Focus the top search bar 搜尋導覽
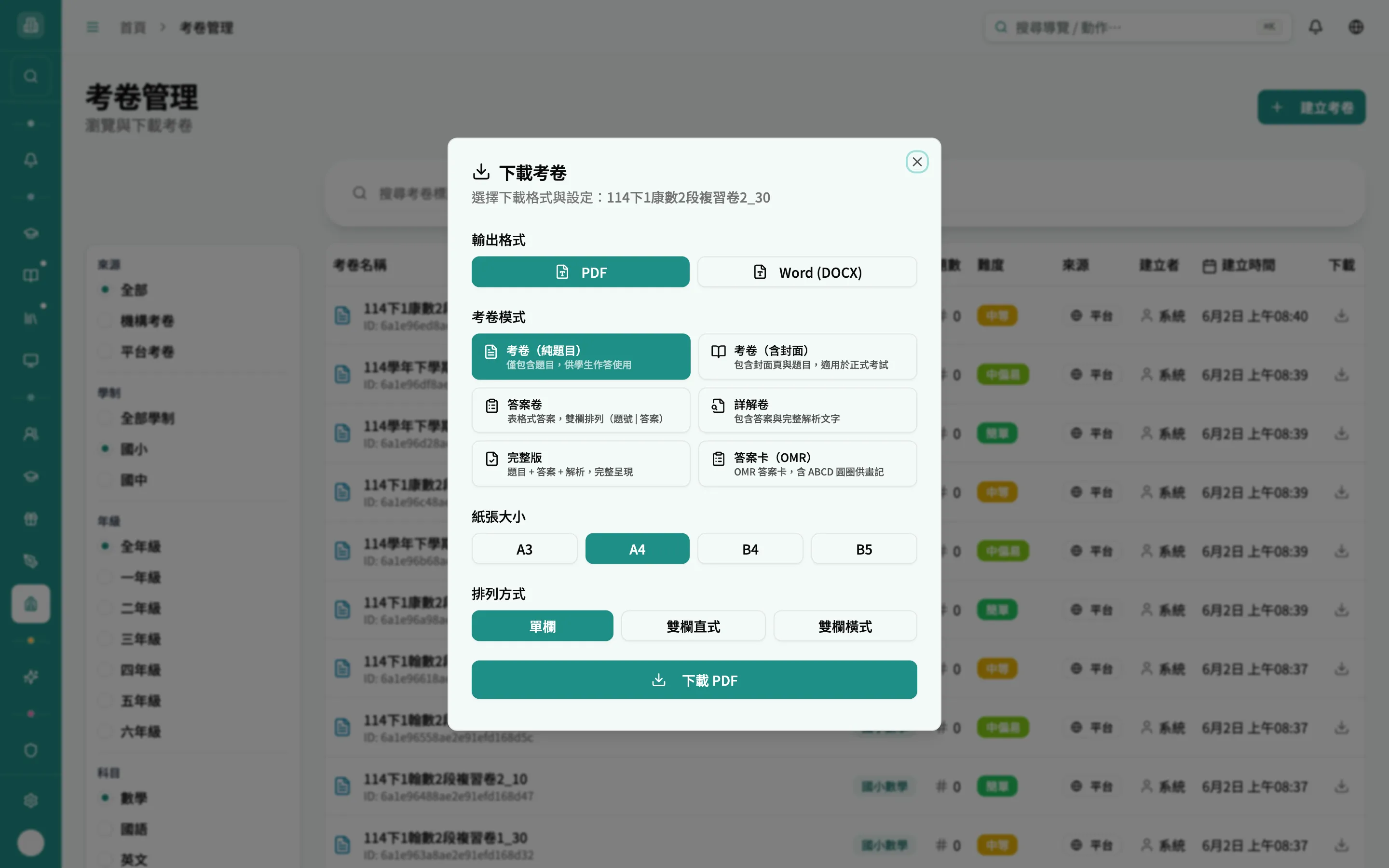The image size is (1389, 868). 1138,27
